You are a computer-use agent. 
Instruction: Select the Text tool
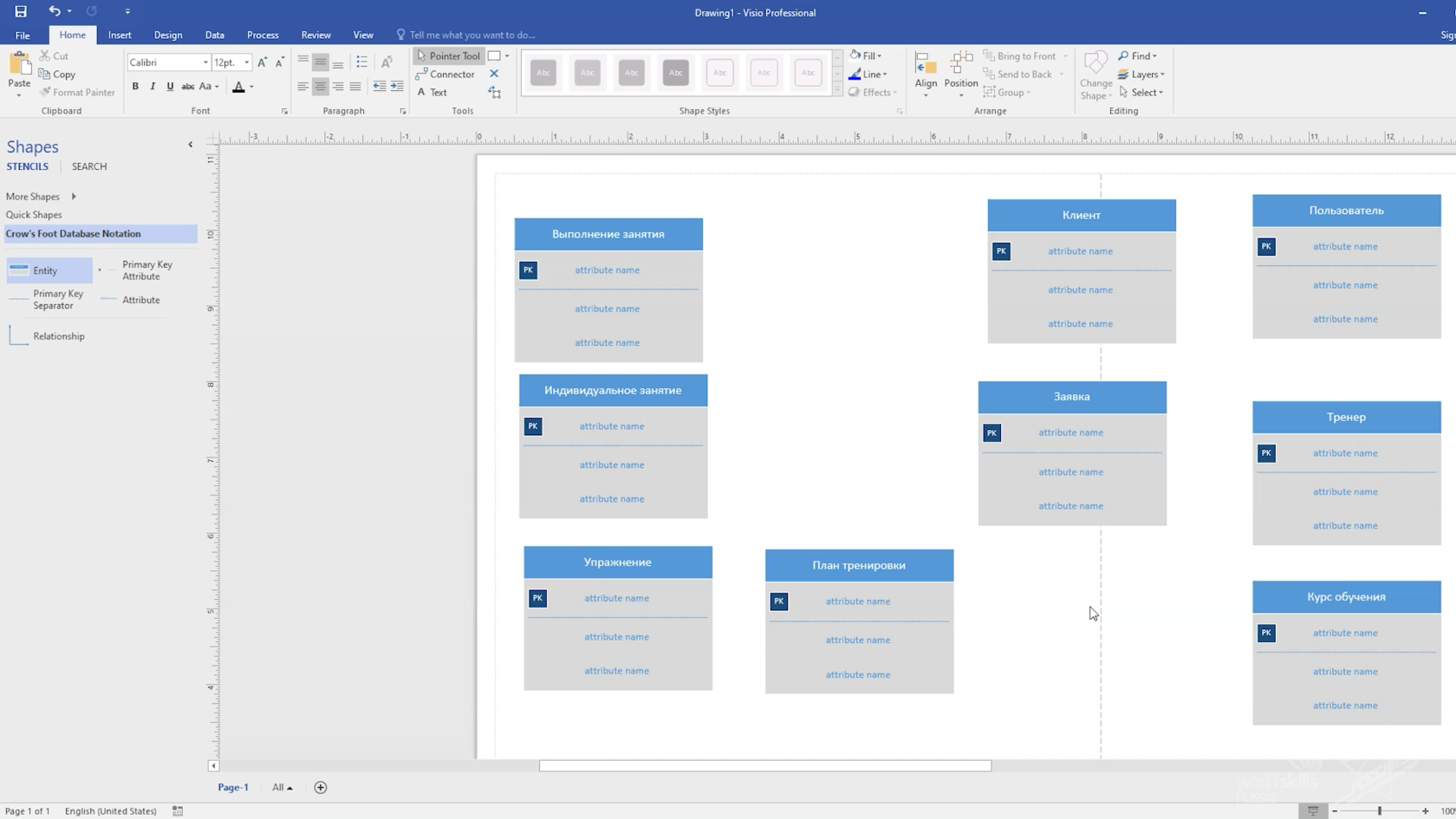tap(432, 92)
